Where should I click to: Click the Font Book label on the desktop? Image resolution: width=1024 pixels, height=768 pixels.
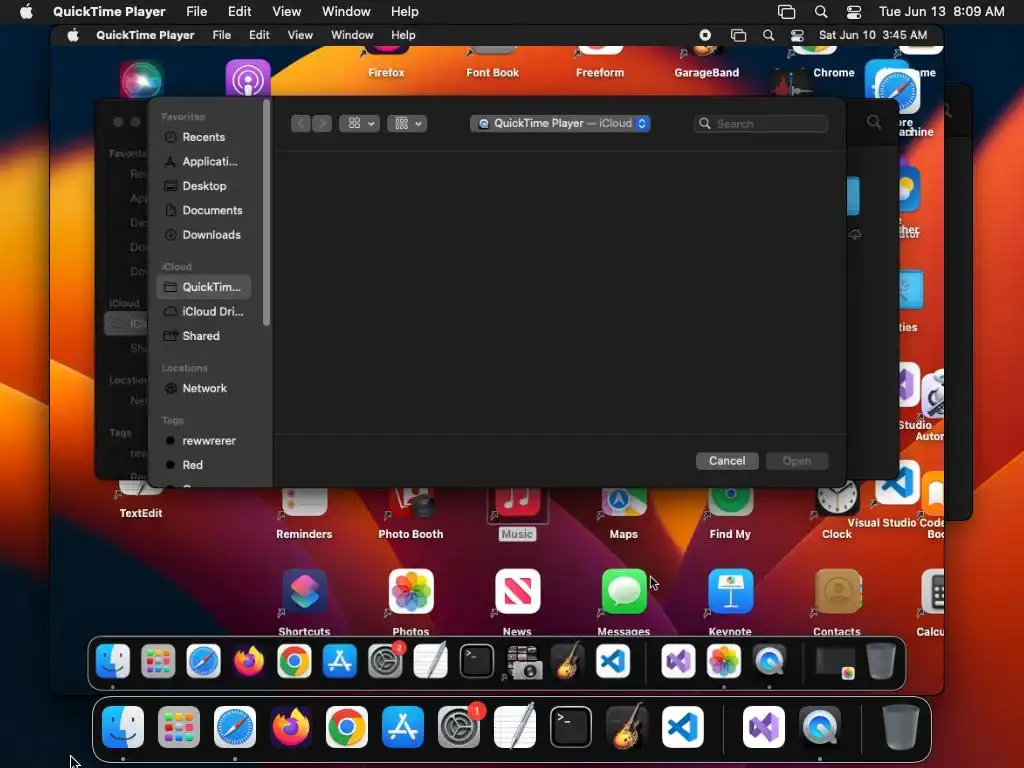pos(492,72)
